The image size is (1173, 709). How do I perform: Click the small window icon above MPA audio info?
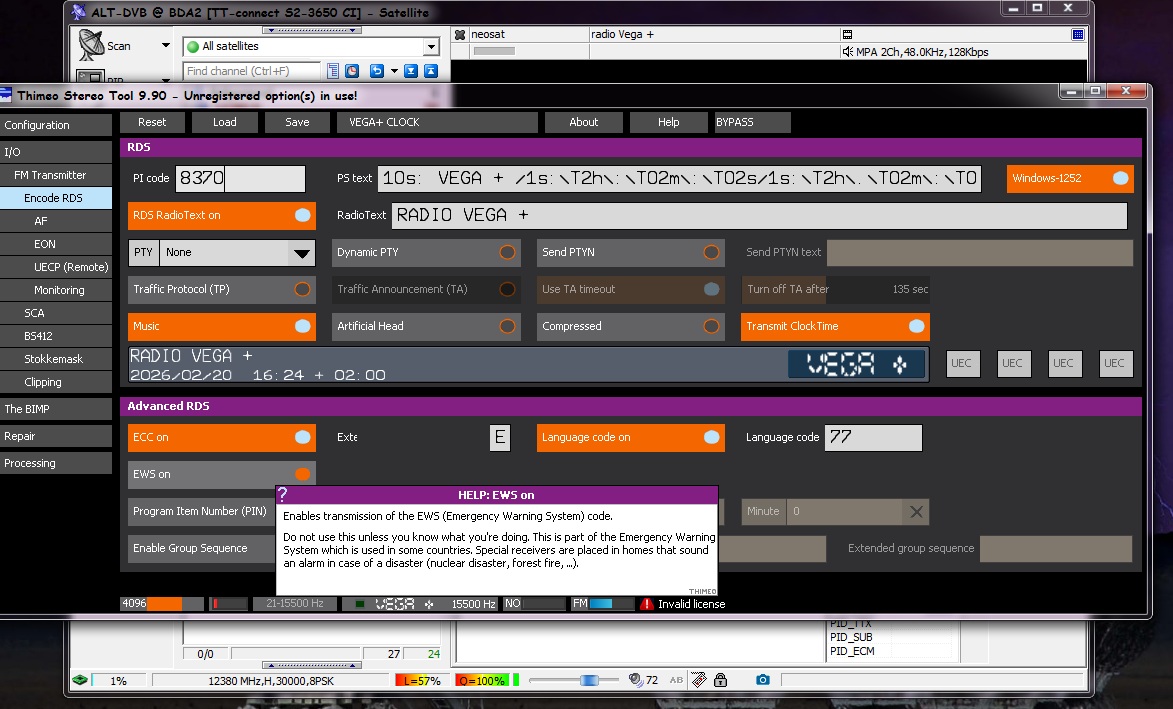tap(848, 34)
